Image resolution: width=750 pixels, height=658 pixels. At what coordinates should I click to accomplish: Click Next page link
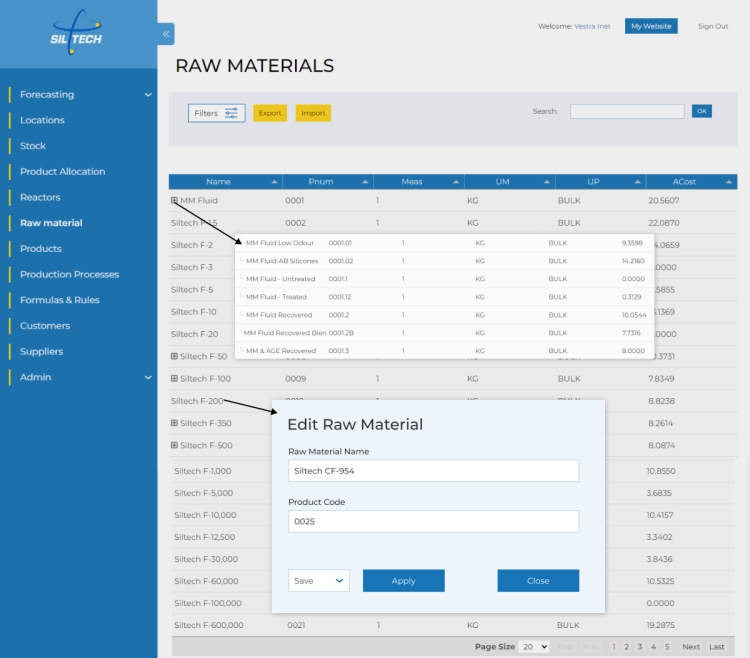pos(691,647)
